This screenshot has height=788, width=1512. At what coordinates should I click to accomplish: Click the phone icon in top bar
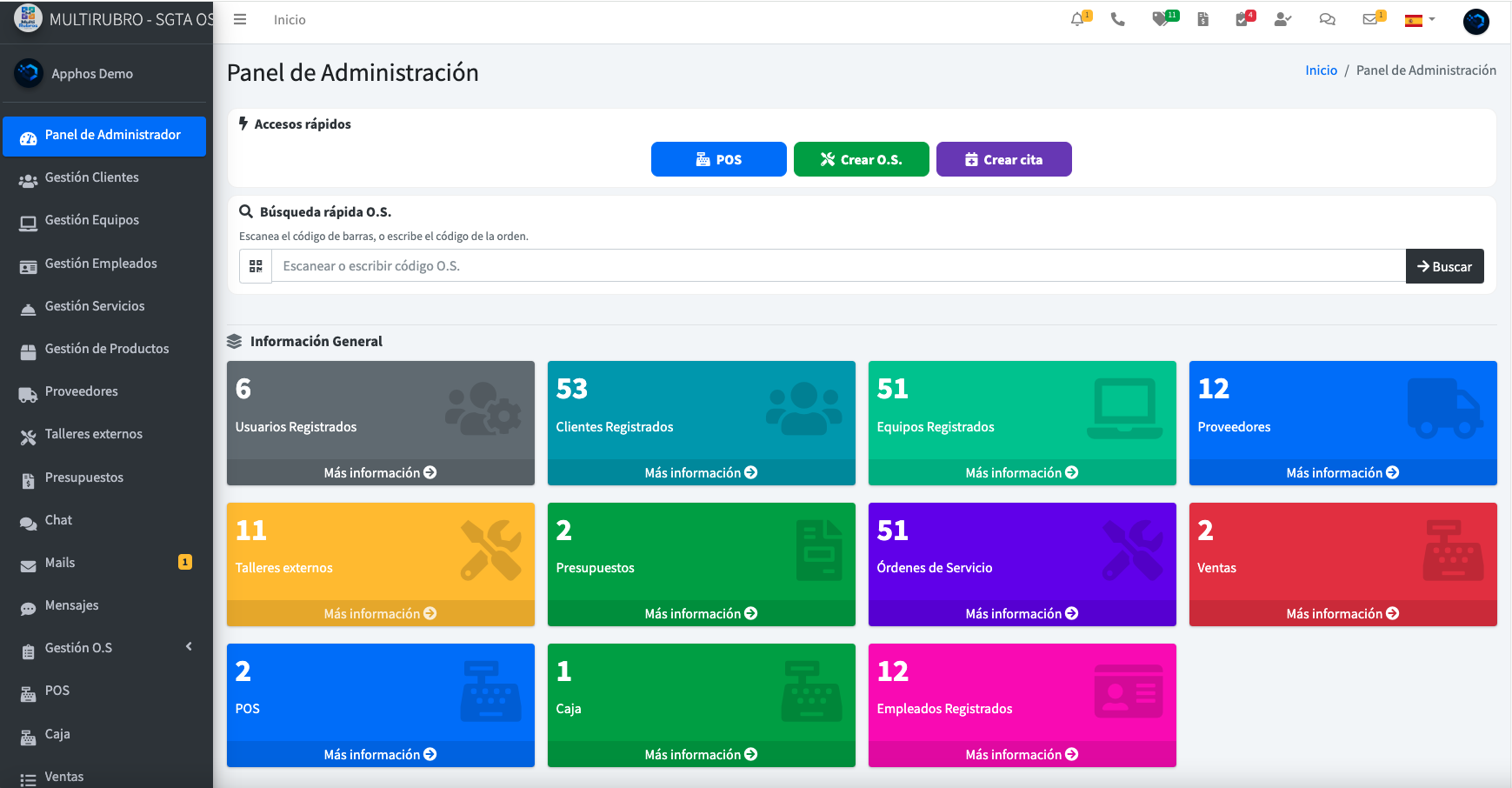point(1118,19)
